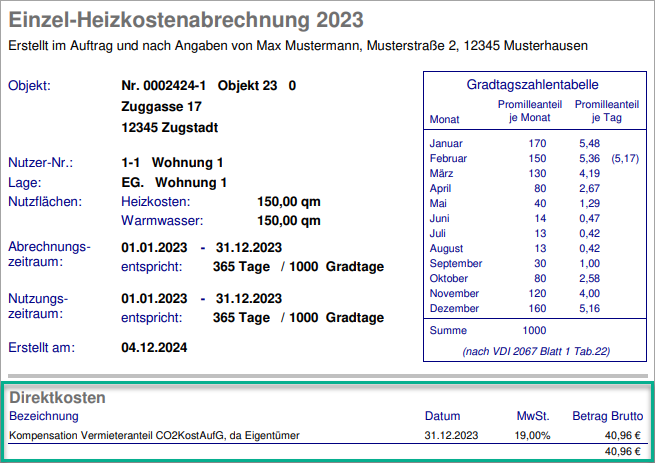Click the "Abrechnungs-zeitraum:" label

(49, 254)
